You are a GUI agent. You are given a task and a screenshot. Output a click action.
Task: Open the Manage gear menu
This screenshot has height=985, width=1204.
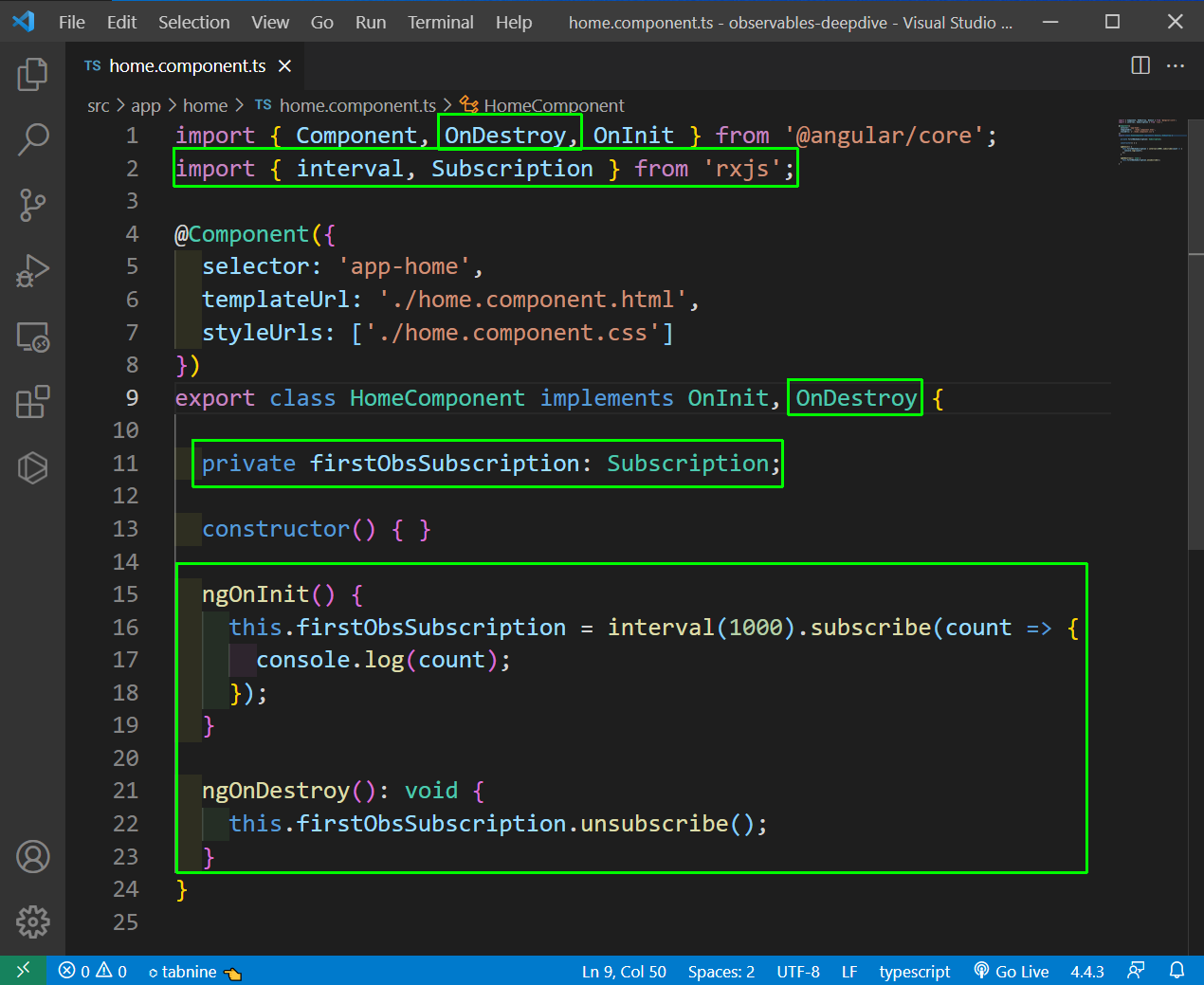[32, 921]
